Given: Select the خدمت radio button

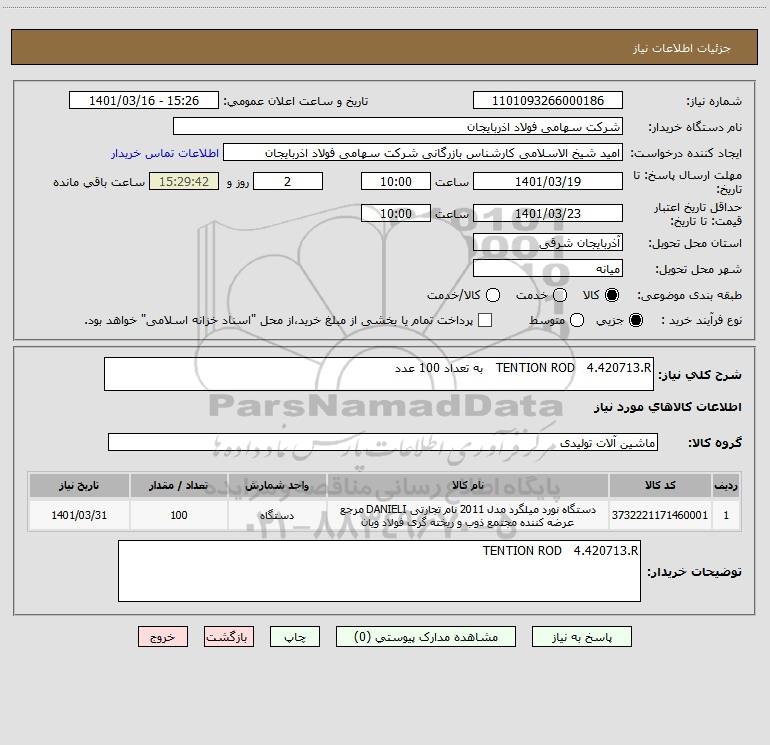Looking at the screenshot, I should click(560, 295).
